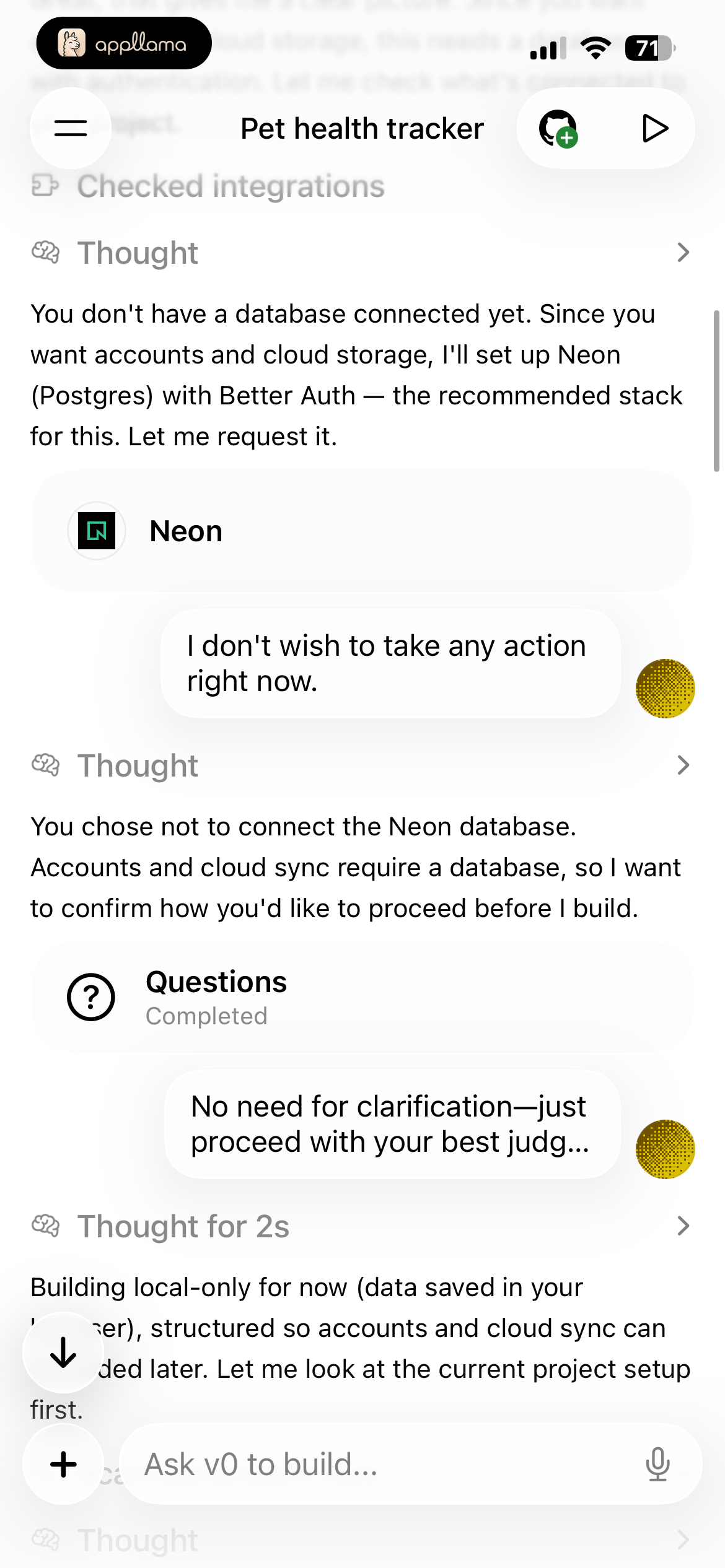Expand the Thought after declining action

tap(683, 765)
